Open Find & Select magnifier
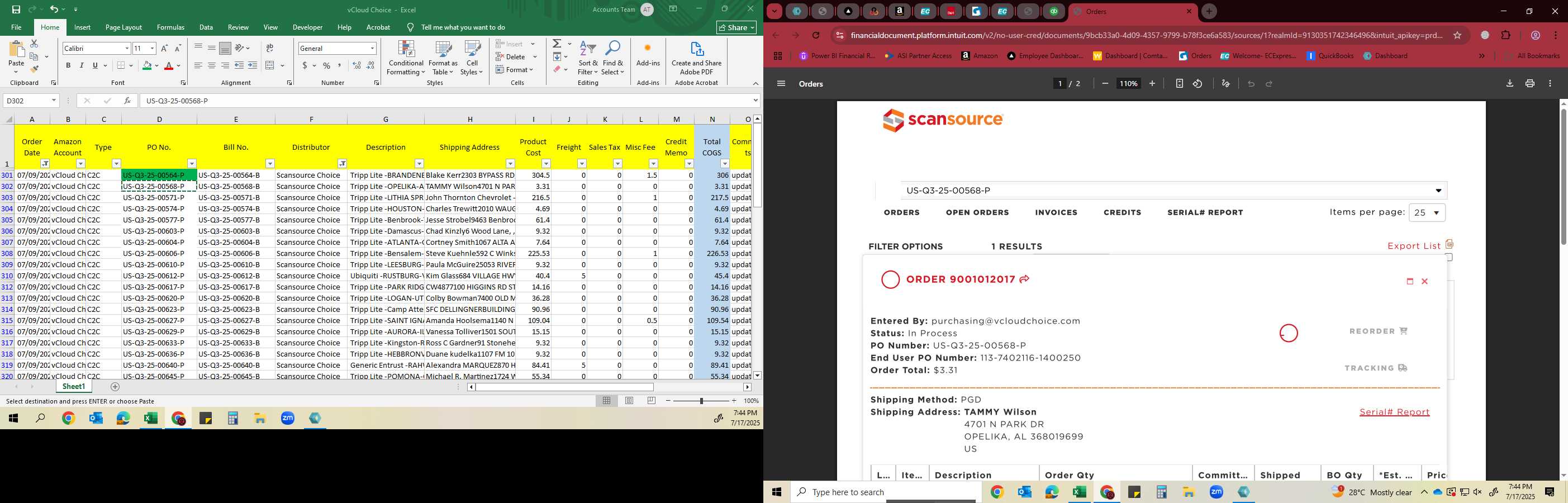The height and width of the screenshot is (503, 1568). [x=613, y=58]
